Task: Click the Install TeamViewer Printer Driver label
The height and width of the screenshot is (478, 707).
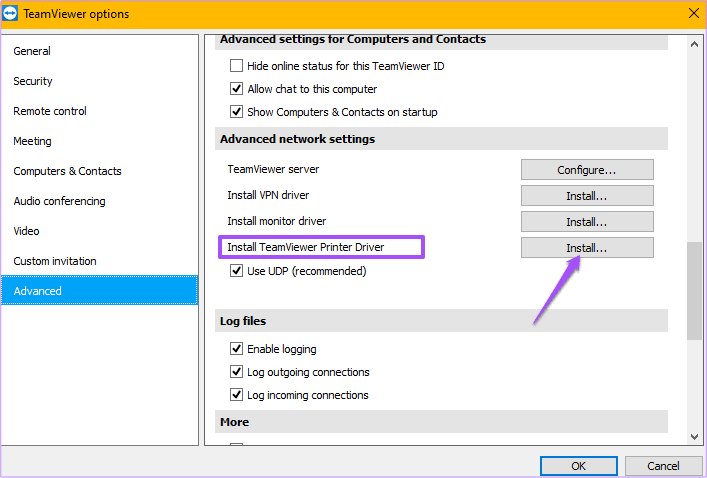Action: [306, 247]
